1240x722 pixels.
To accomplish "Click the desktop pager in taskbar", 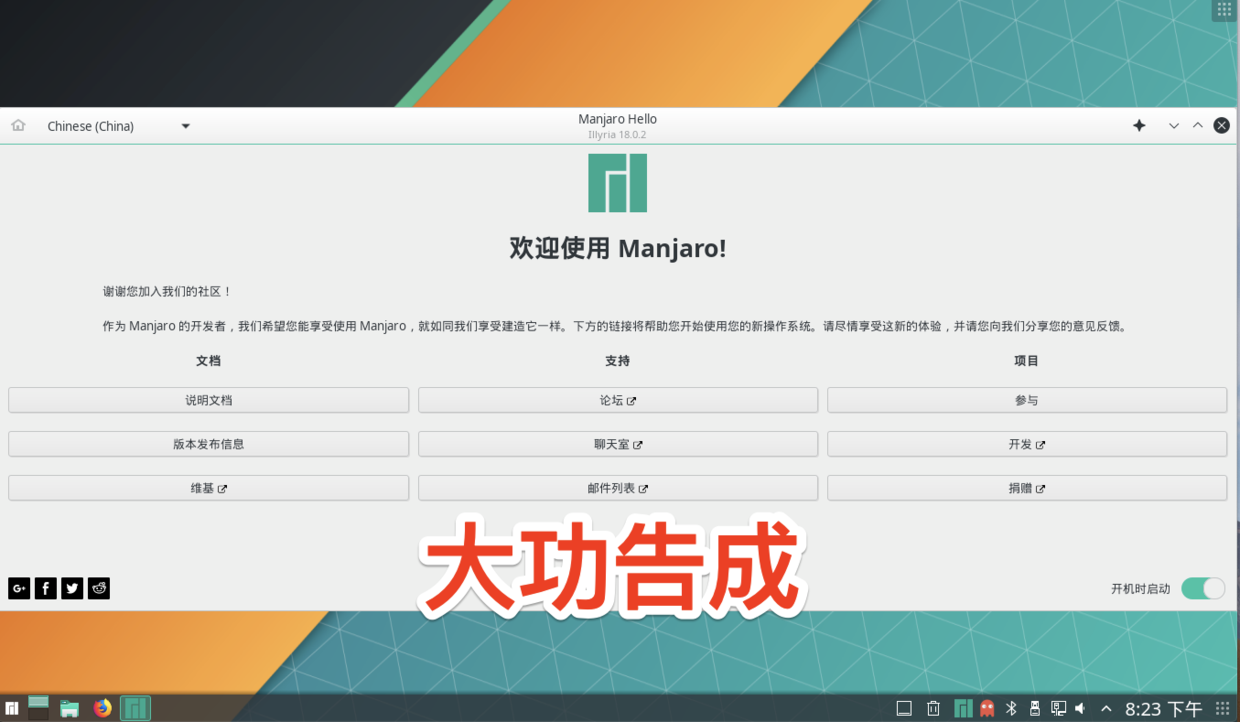I will click(x=38, y=708).
